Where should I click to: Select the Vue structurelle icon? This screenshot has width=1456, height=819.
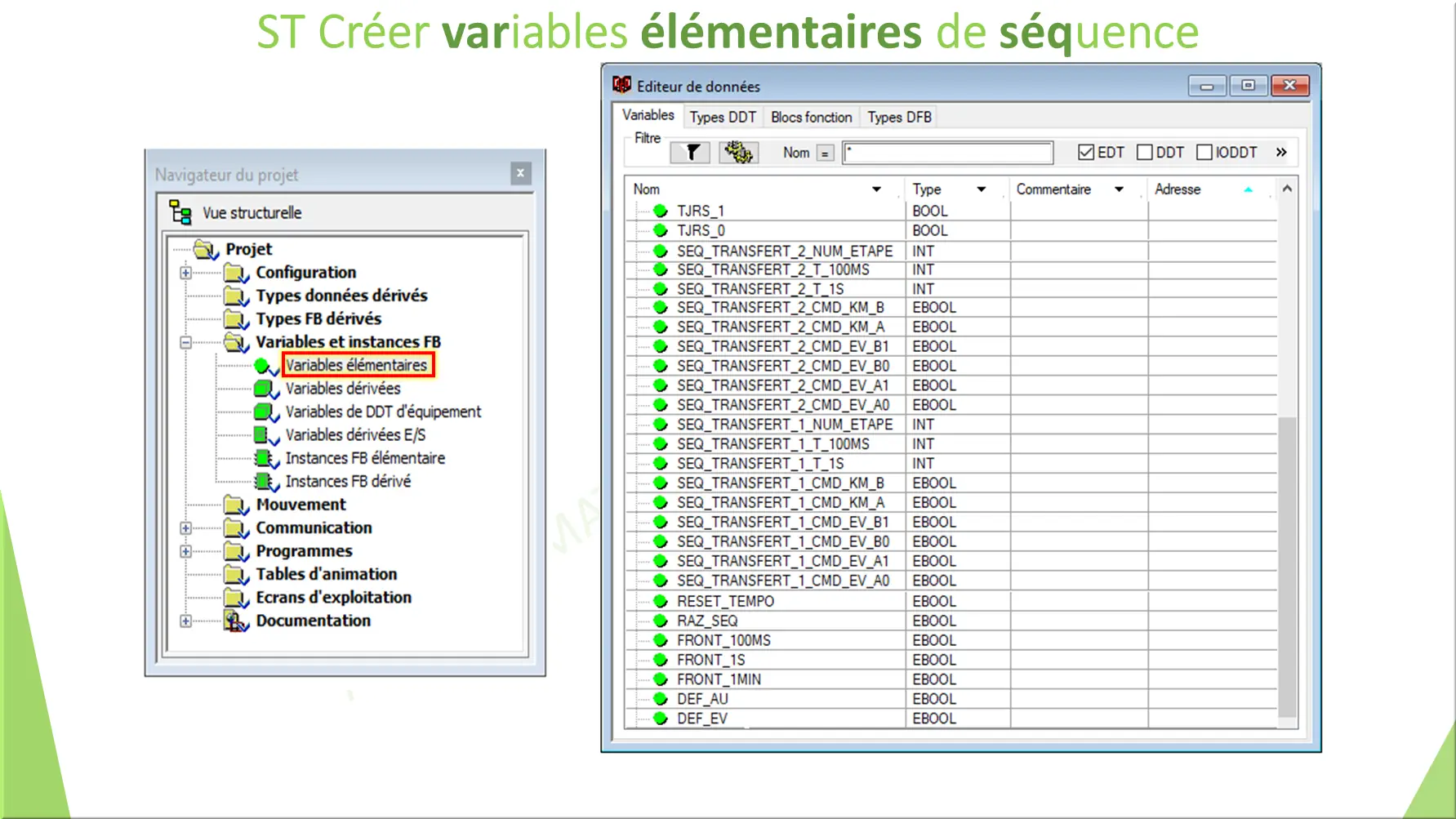[x=180, y=211]
